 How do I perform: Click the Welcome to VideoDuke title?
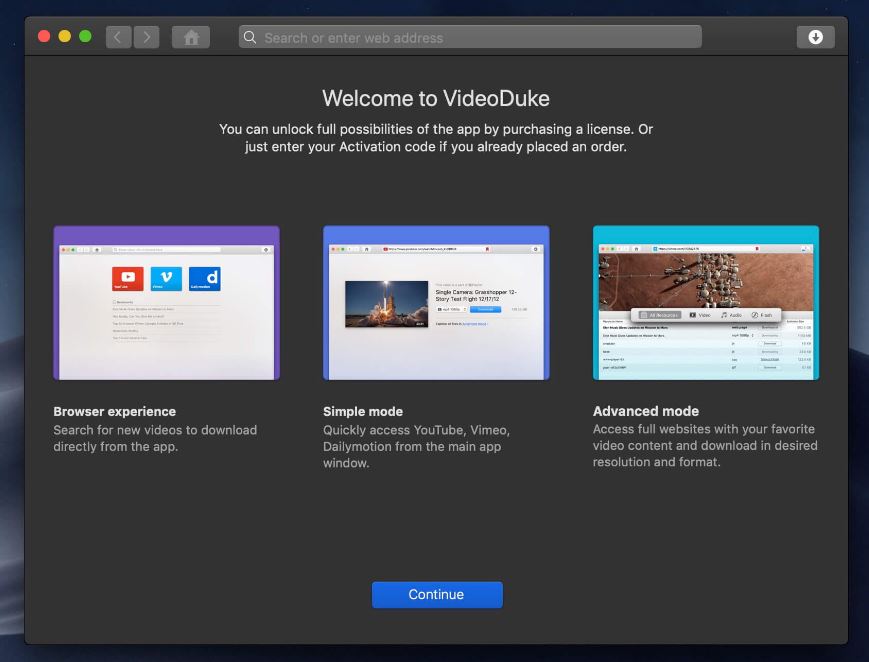(436, 98)
